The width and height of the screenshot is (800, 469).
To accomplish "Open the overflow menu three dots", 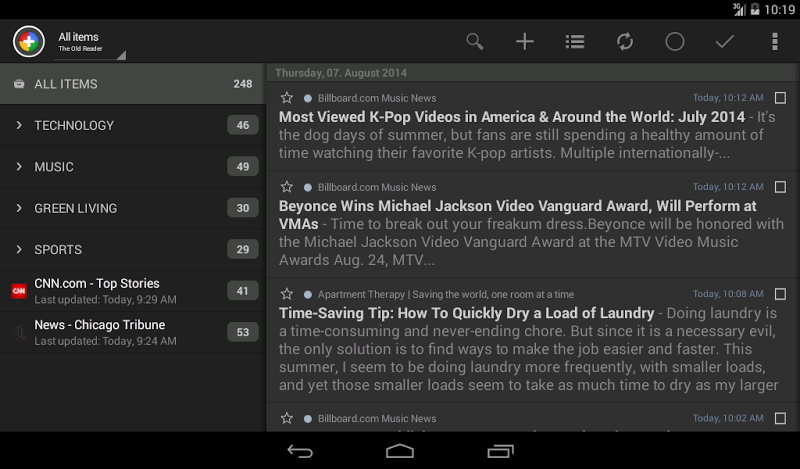I will (x=774, y=41).
